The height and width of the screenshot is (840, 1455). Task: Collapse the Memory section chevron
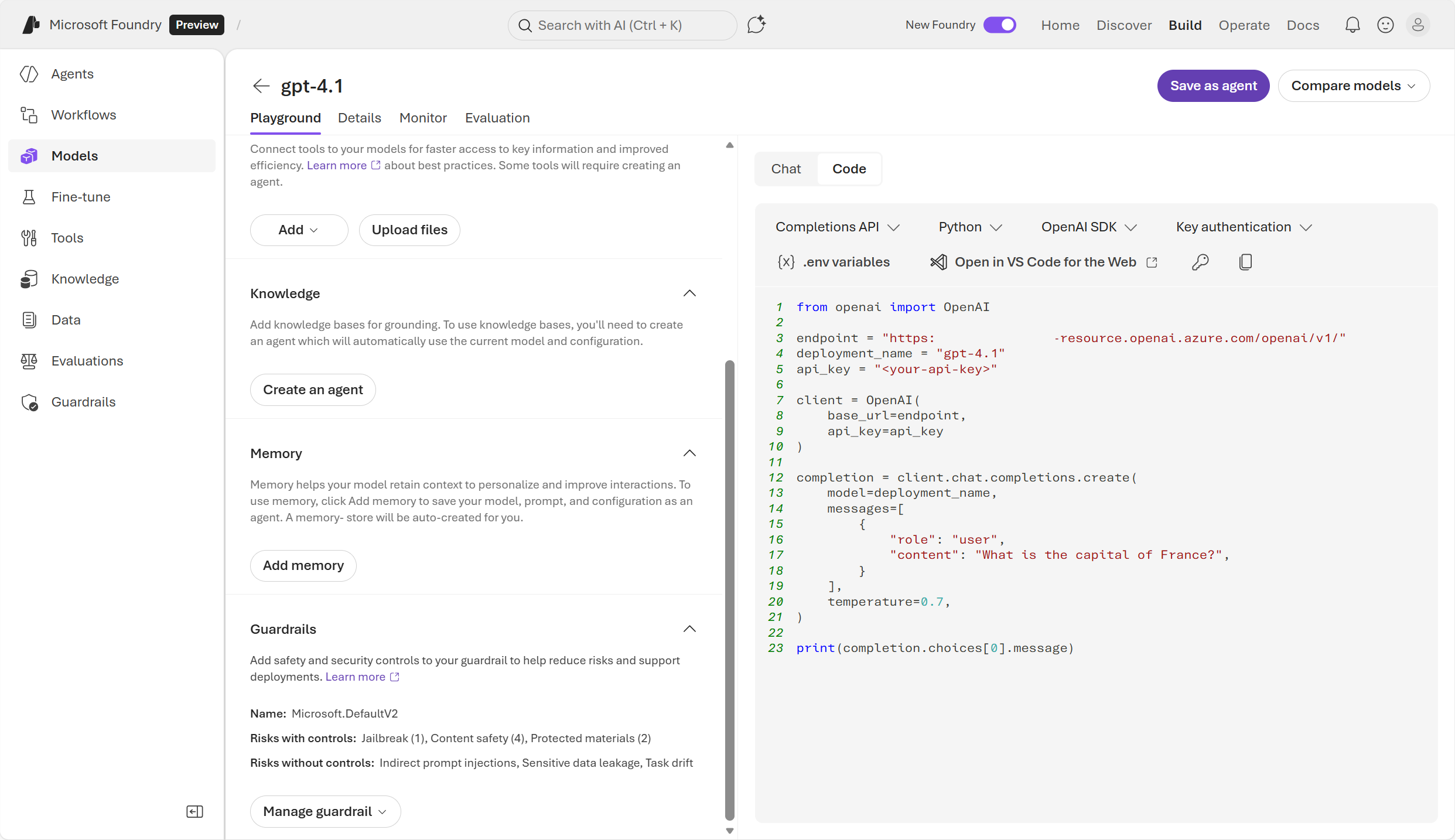(x=689, y=453)
